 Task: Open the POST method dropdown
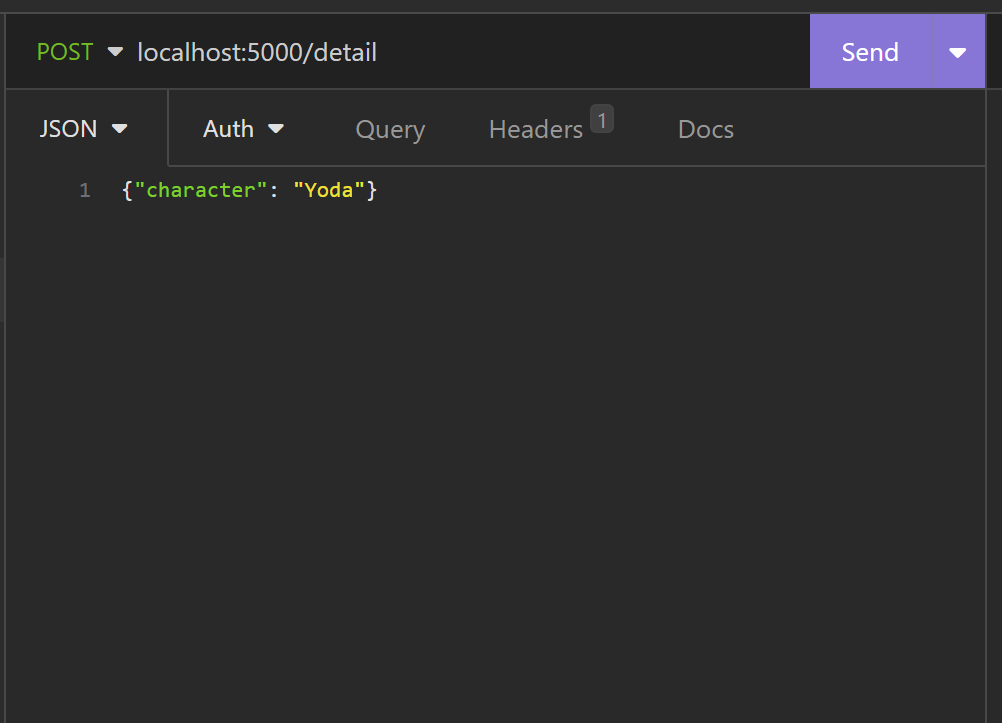click(x=79, y=52)
